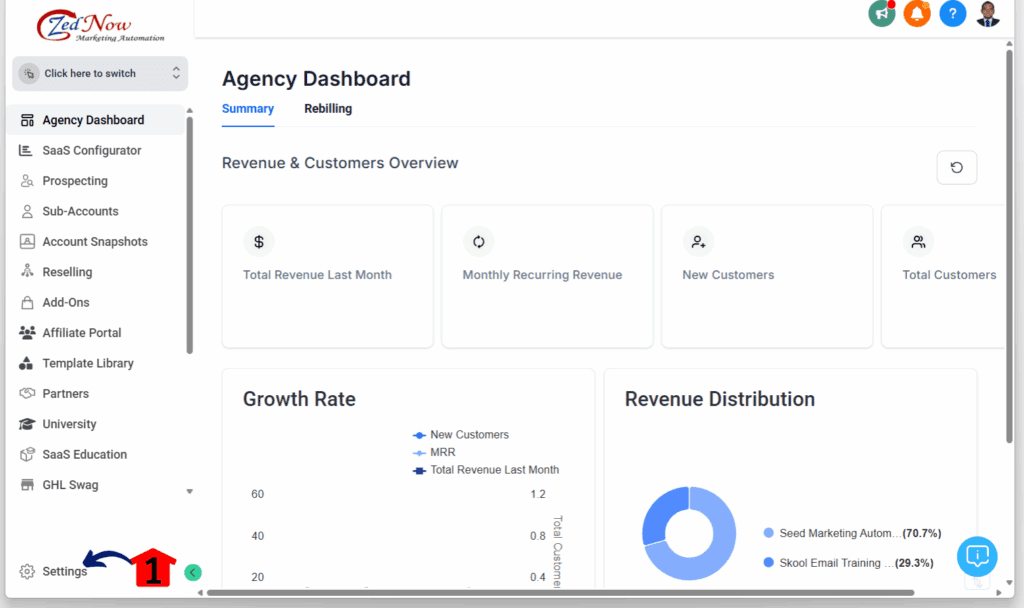
Task: Click the GHL Swag store icon
Action: pyautogui.click(x=27, y=485)
